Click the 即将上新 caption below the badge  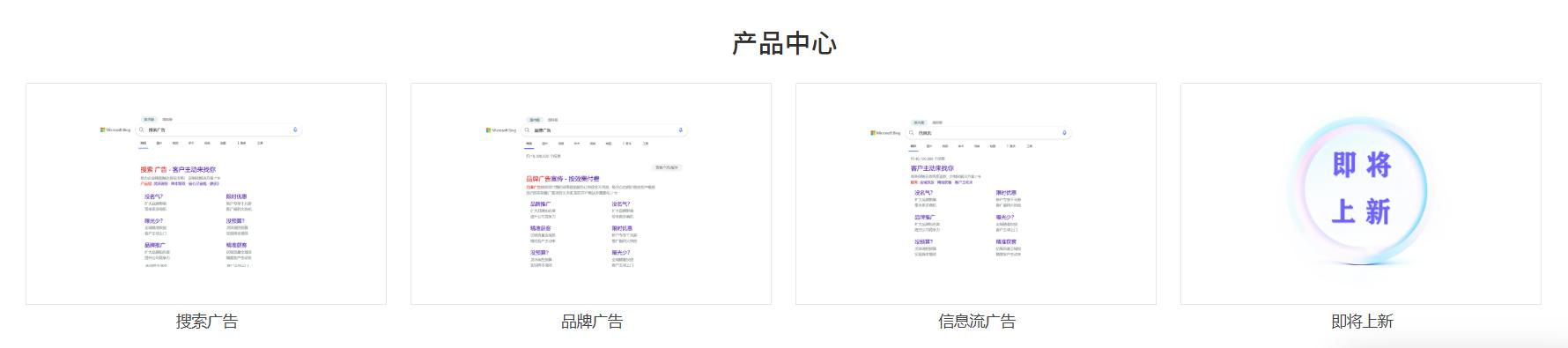tap(1362, 322)
